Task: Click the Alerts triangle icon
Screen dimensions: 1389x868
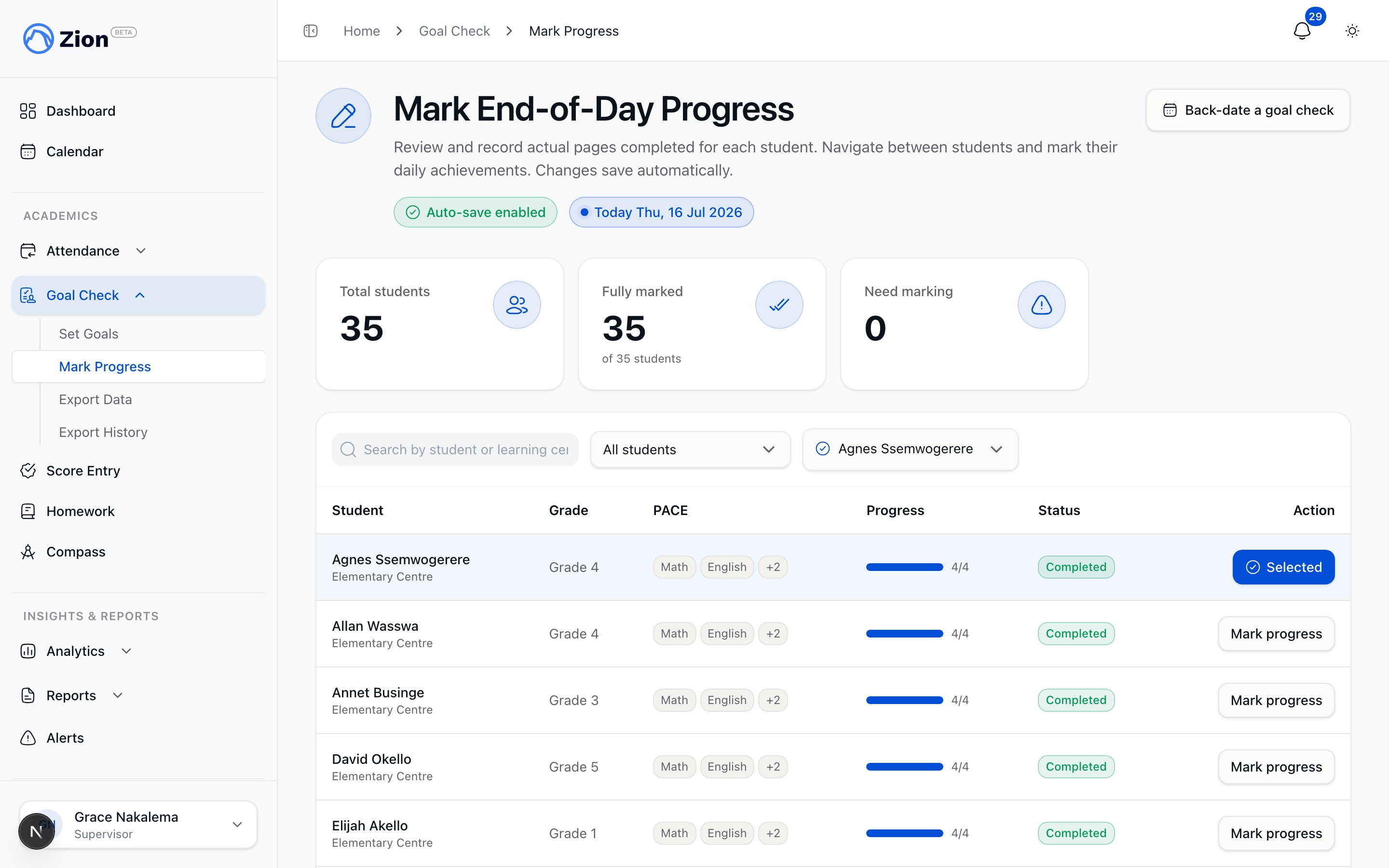Action: [x=27, y=738]
